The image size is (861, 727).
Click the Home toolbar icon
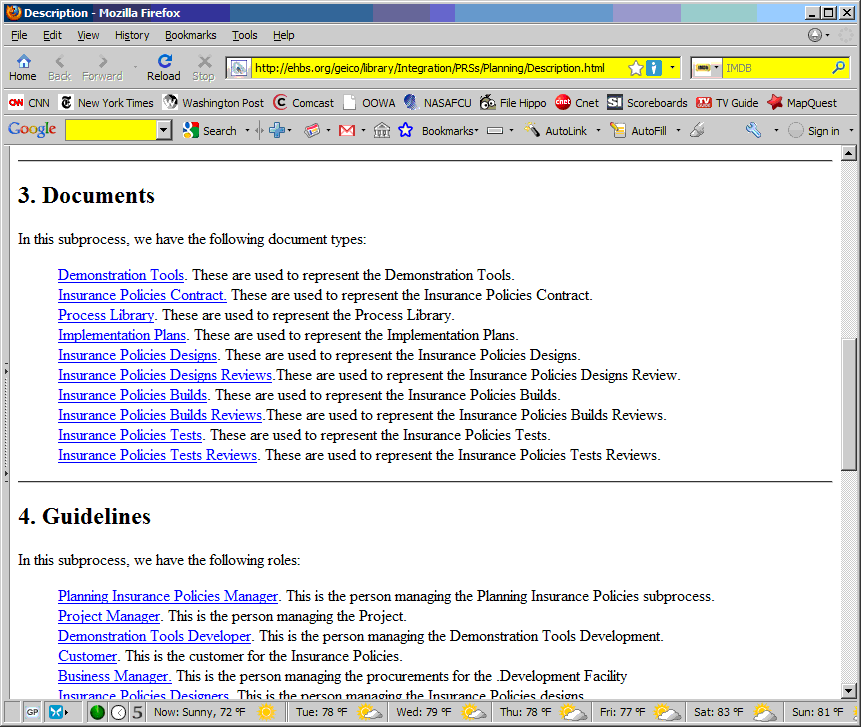click(23, 68)
